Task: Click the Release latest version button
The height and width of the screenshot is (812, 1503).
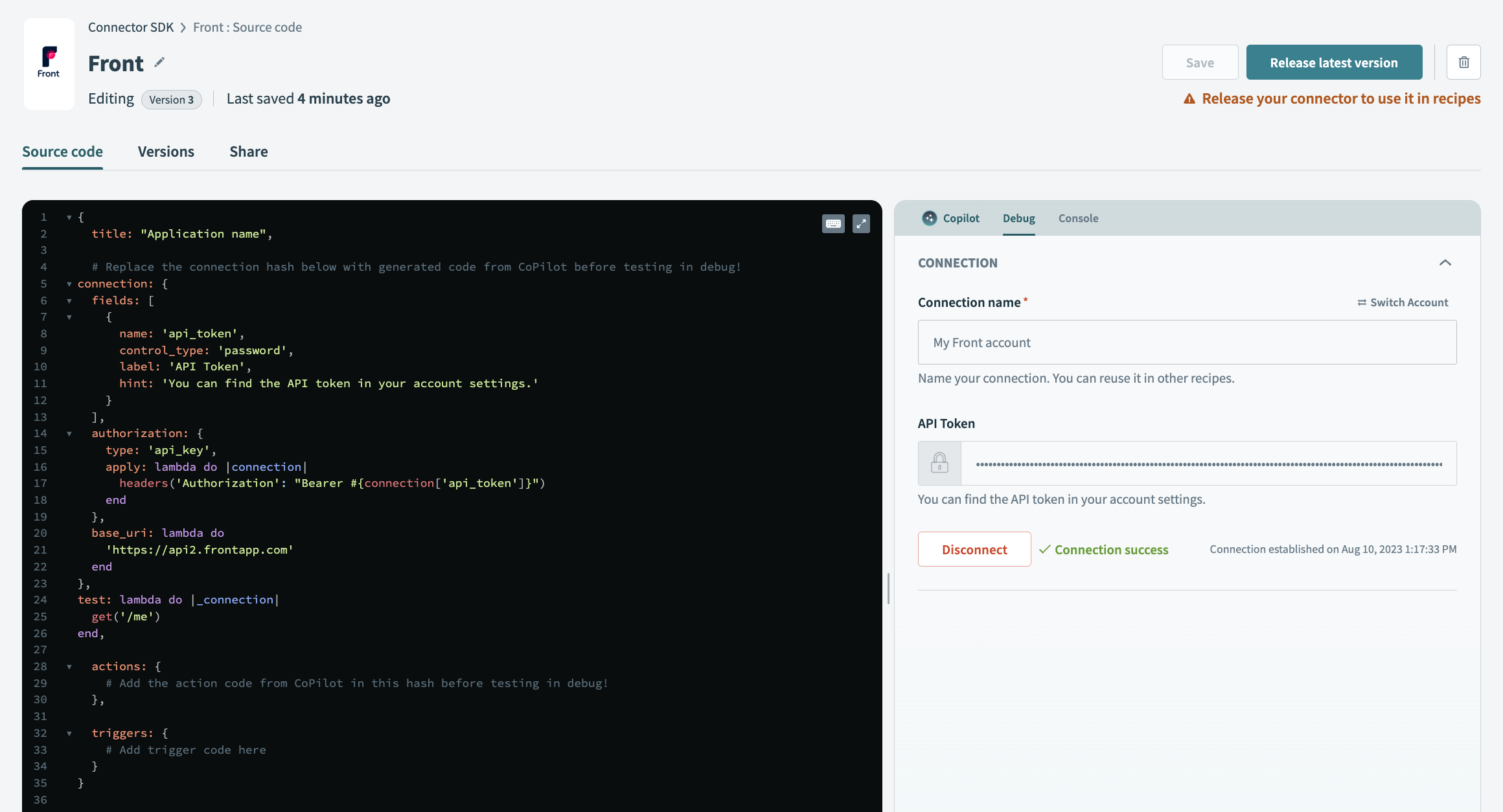Action: [x=1334, y=63]
